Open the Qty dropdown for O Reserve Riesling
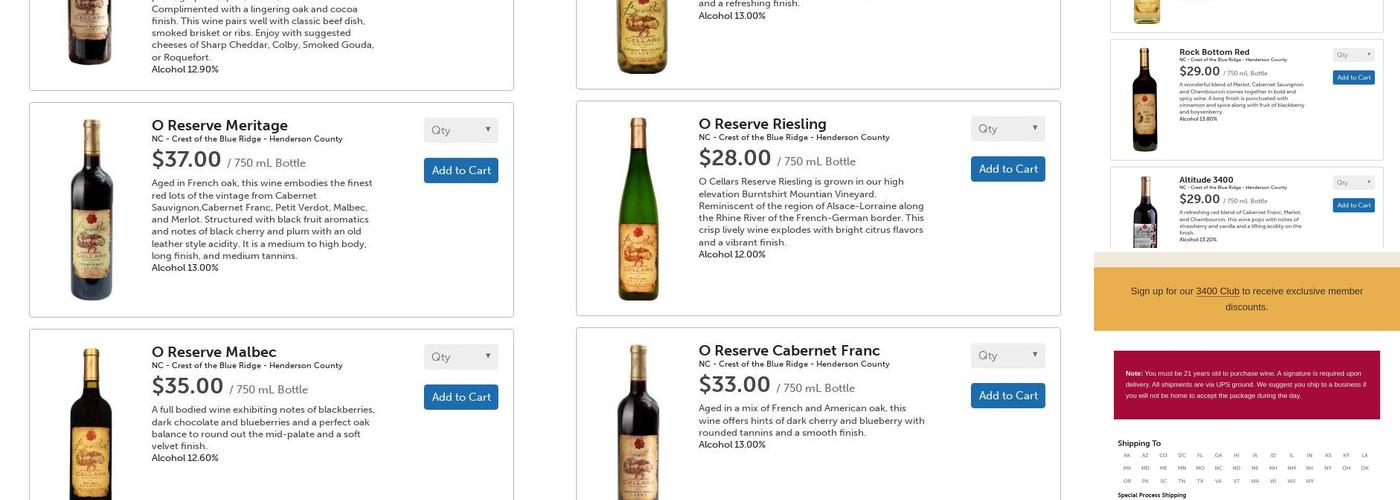The height and width of the screenshot is (500, 1400). click(x=1007, y=129)
